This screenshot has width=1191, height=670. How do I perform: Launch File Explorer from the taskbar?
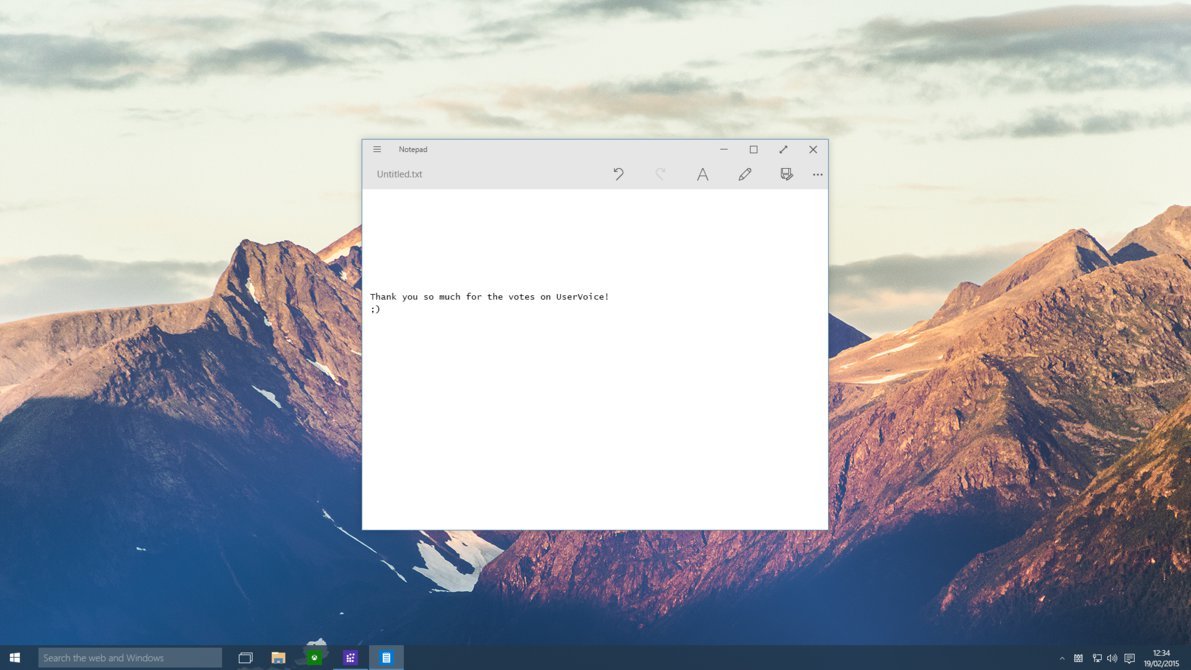pyautogui.click(x=279, y=658)
